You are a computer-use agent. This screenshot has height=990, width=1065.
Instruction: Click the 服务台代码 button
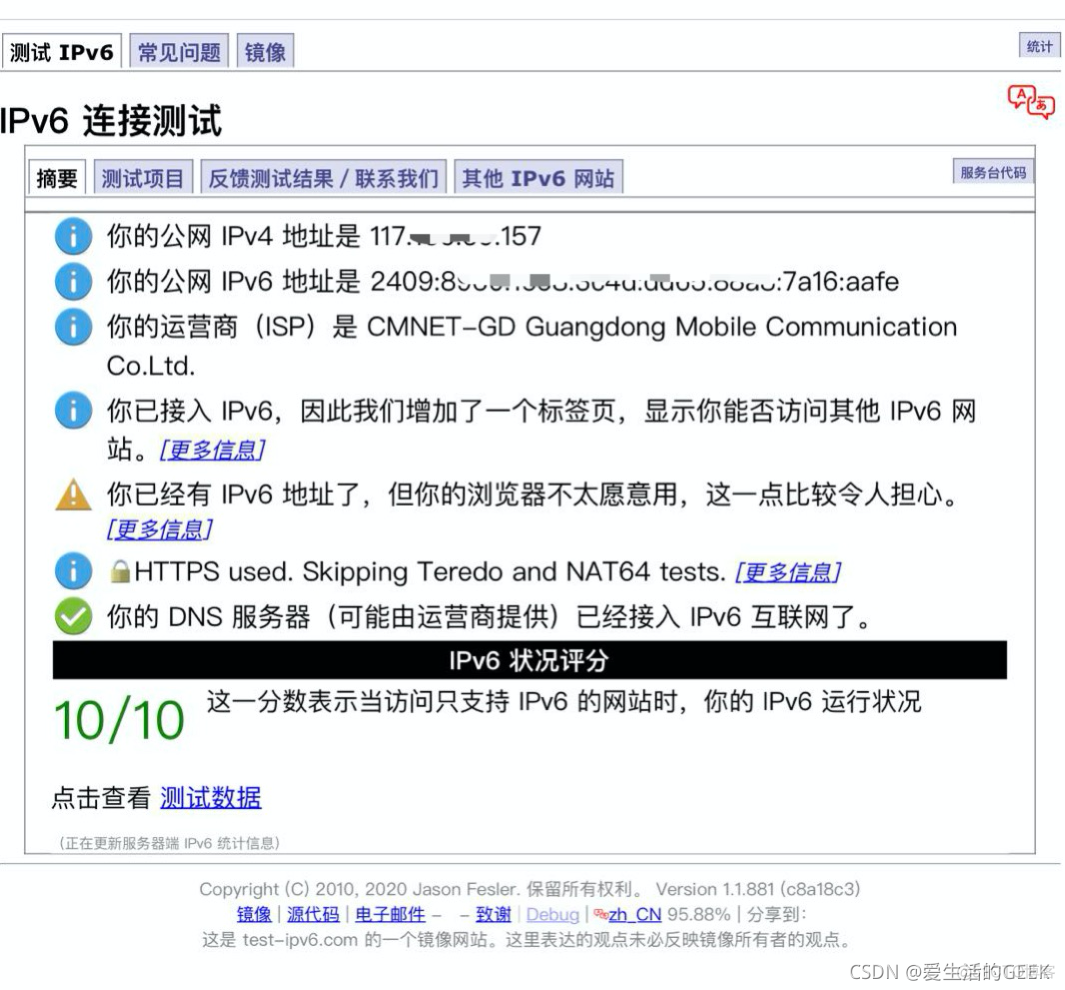[x=993, y=172]
